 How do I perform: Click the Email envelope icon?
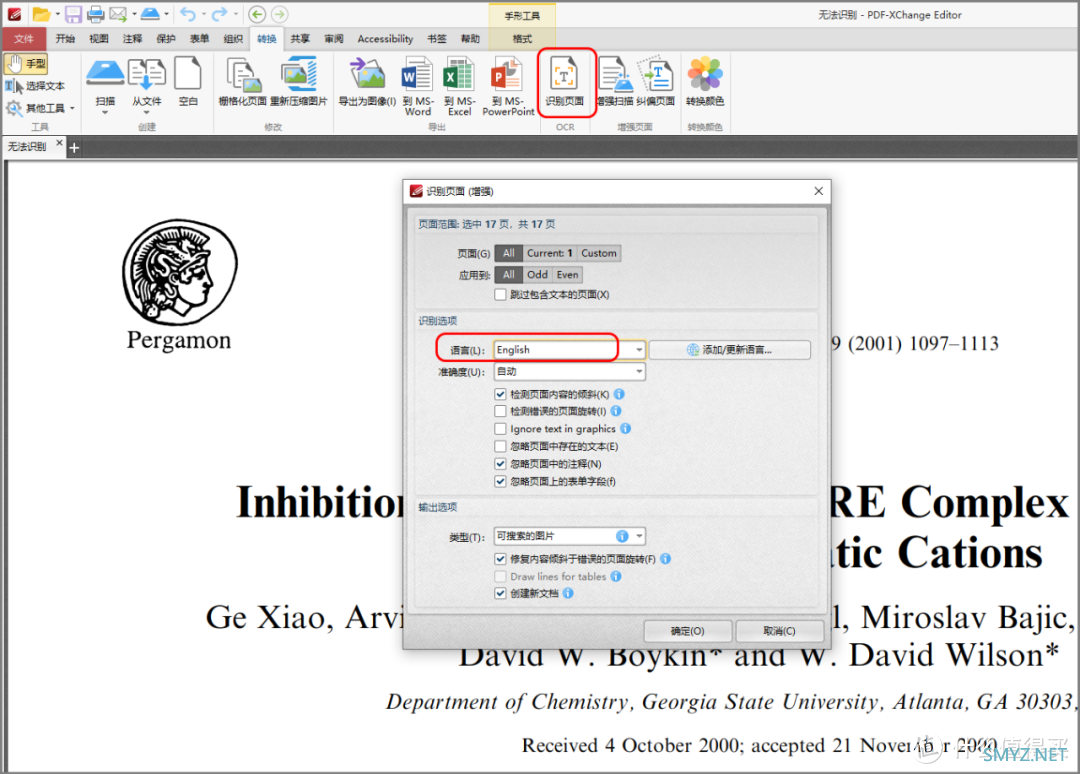(118, 14)
